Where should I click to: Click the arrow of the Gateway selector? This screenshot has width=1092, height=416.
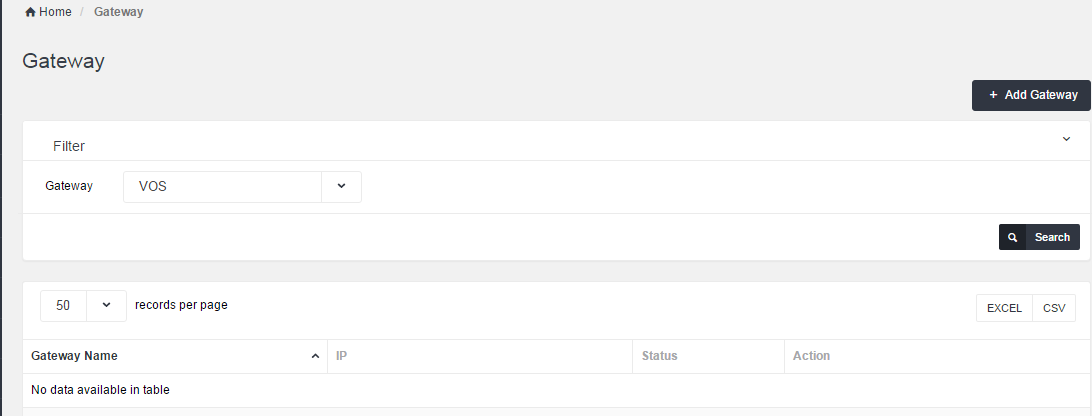(341, 186)
